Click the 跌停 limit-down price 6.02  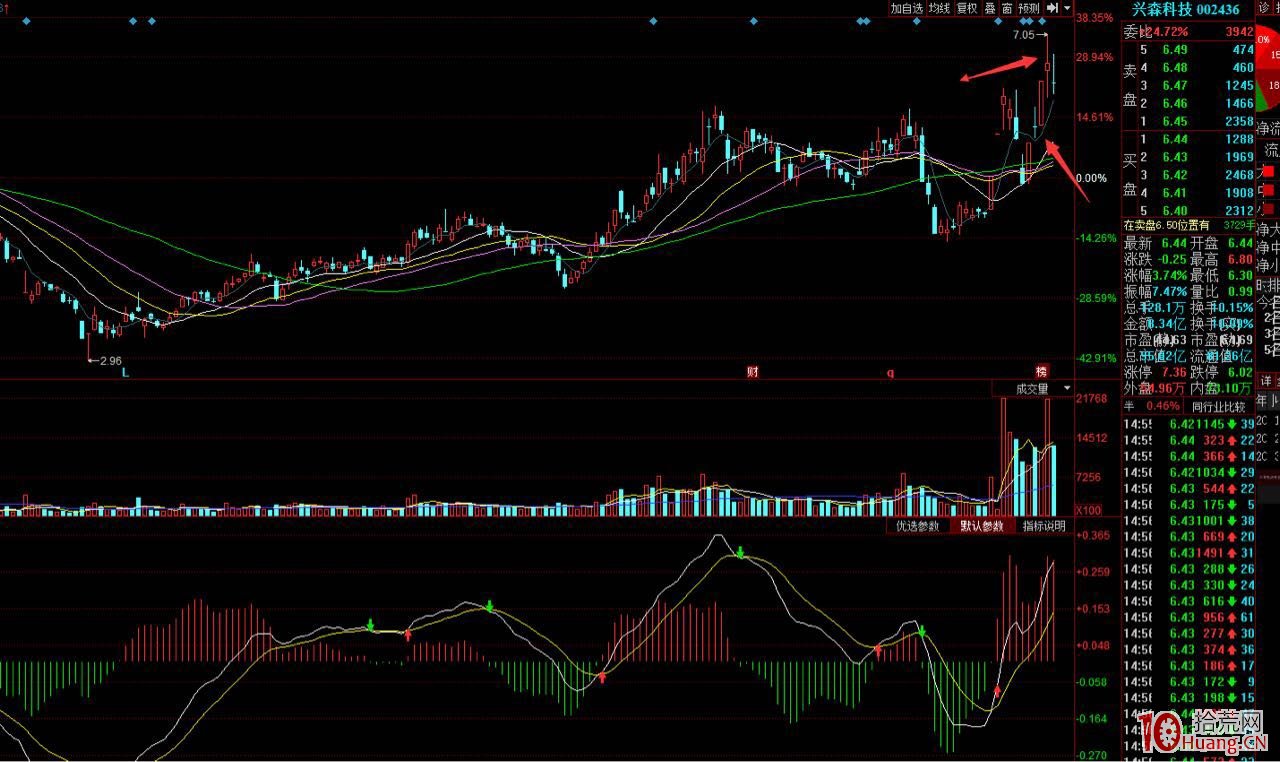(1238, 372)
